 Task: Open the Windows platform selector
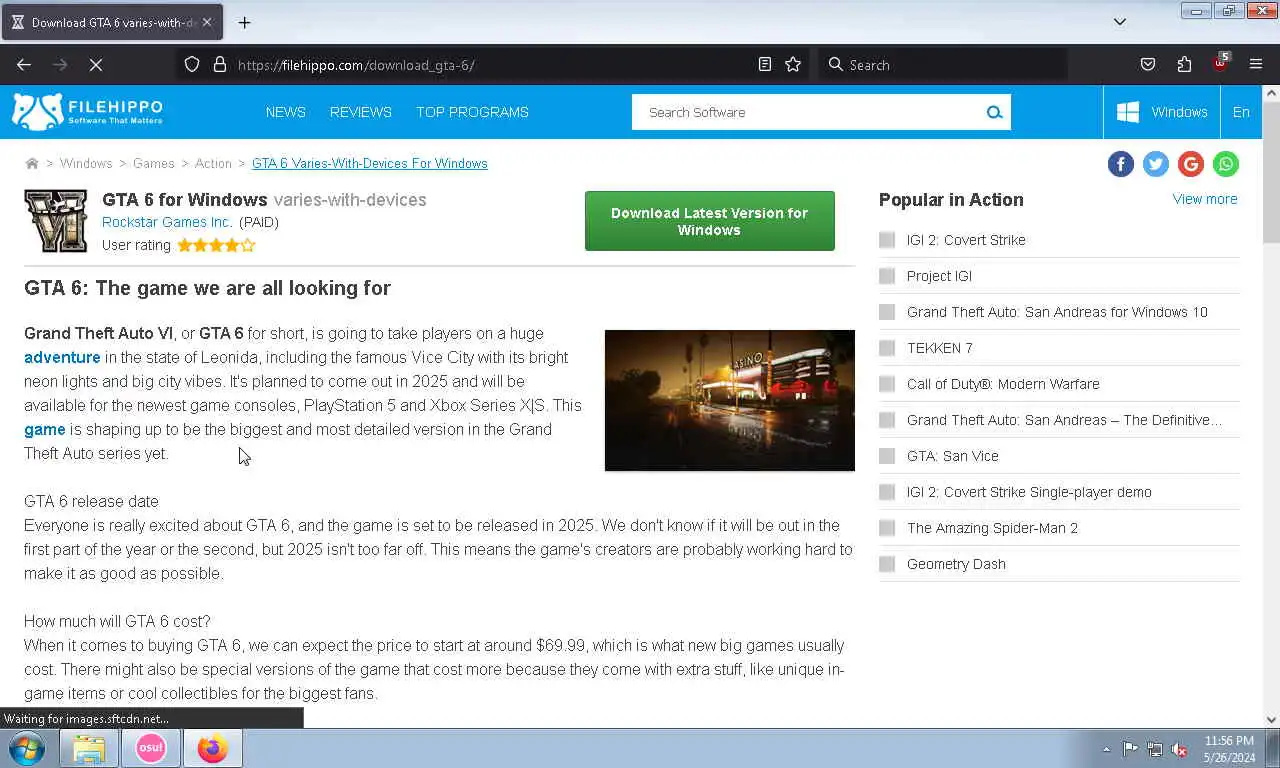(1162, 112)
